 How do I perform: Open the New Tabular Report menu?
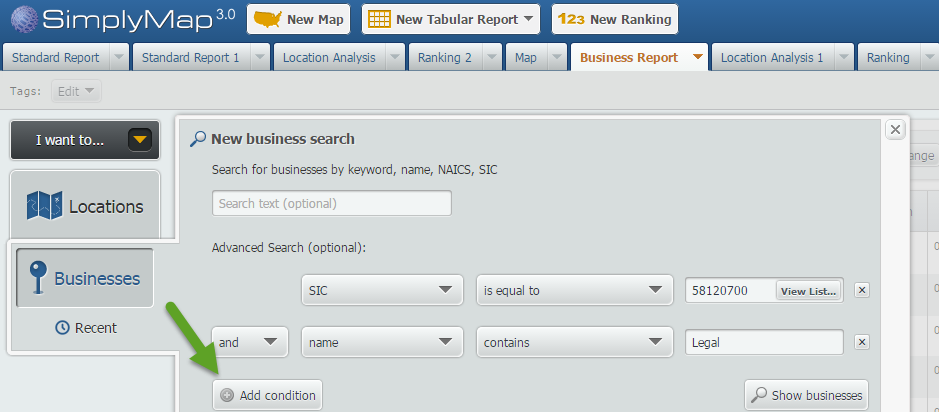[x=450, y=19]
